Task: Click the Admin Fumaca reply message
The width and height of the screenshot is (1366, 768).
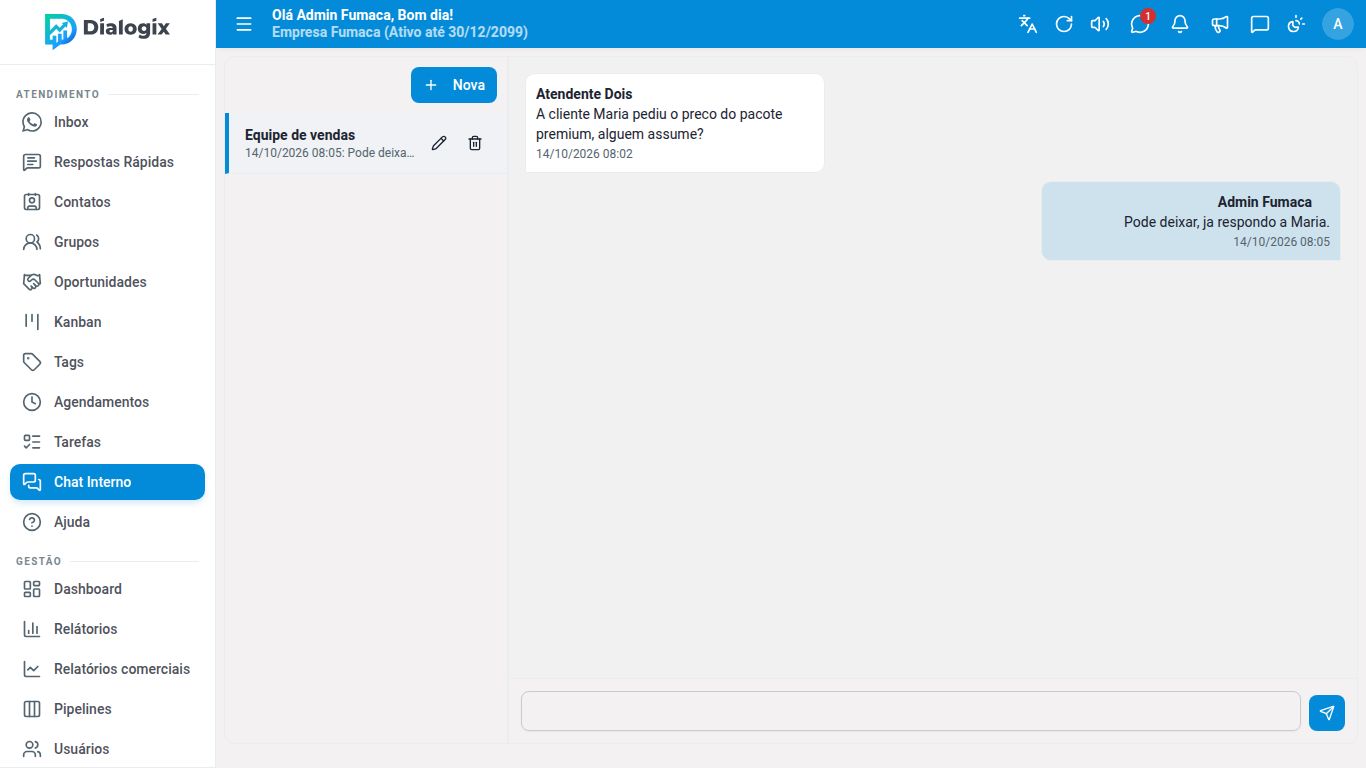Action: 1191,221
